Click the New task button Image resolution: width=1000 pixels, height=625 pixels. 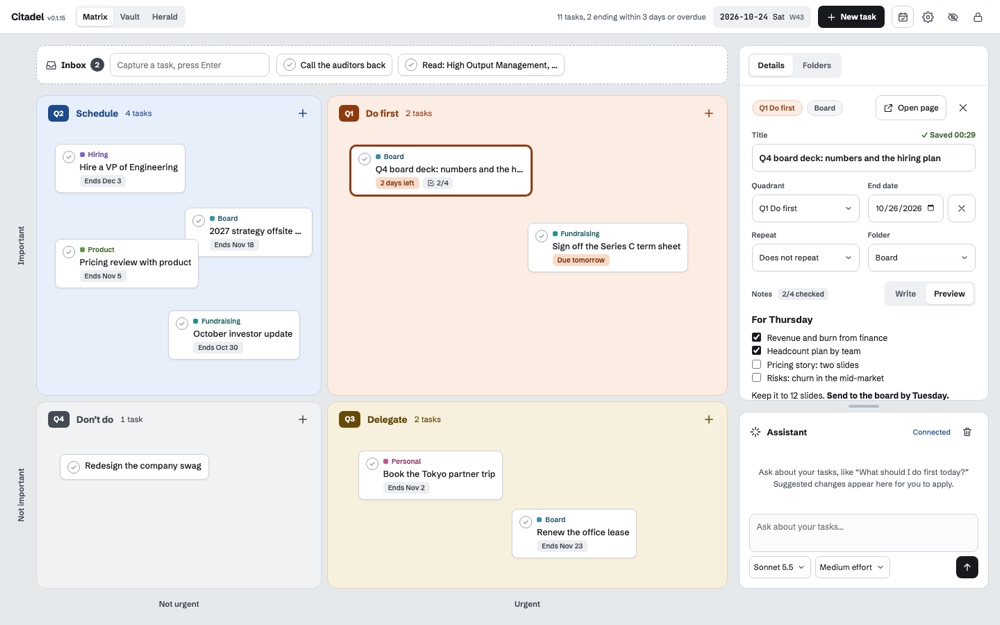pyautogui.click(x=851, y=17)
